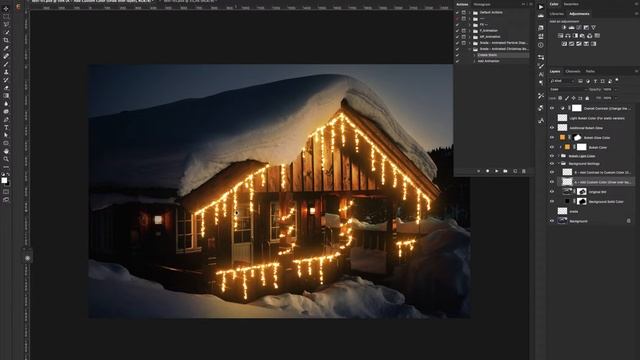The width and height of the screenshot is (640, 360).
Task: Hide the Bokeh Glow Color layer
Action: [x=552, y=138]
